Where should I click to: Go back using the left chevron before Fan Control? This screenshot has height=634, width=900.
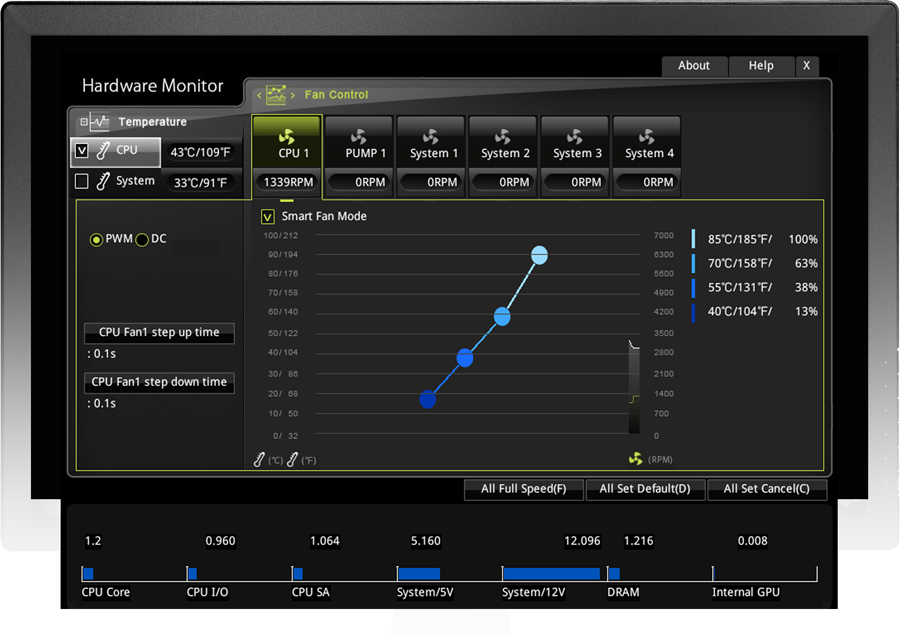point(258,95)
